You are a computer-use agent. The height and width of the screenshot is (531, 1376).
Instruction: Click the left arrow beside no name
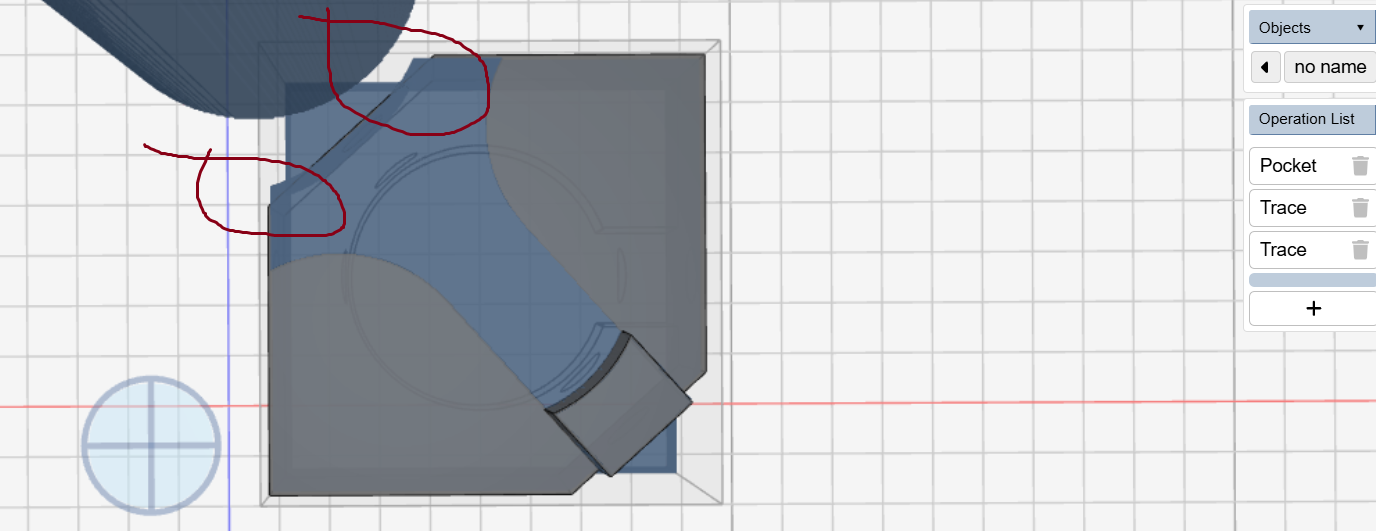pyautogui.click(x=1265, y=67)
